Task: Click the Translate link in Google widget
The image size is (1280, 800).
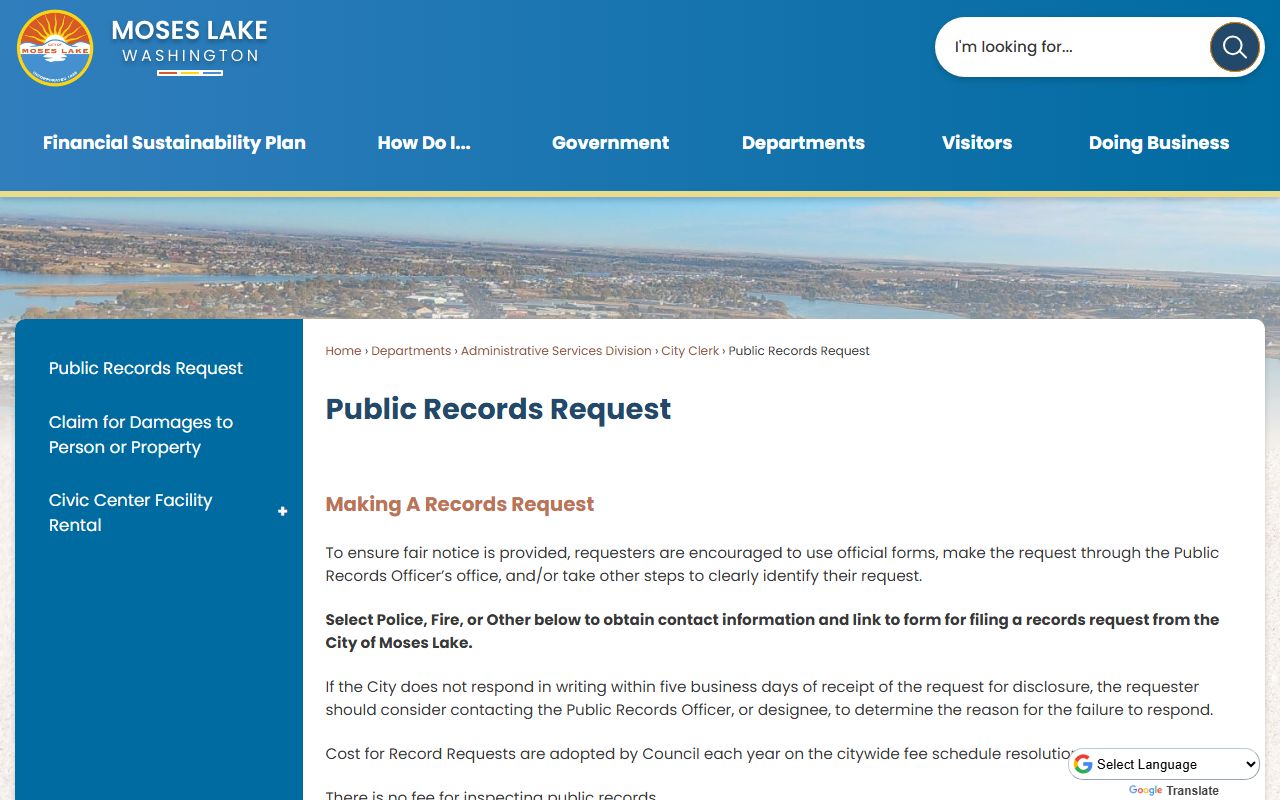Action: click(1192, 790)
